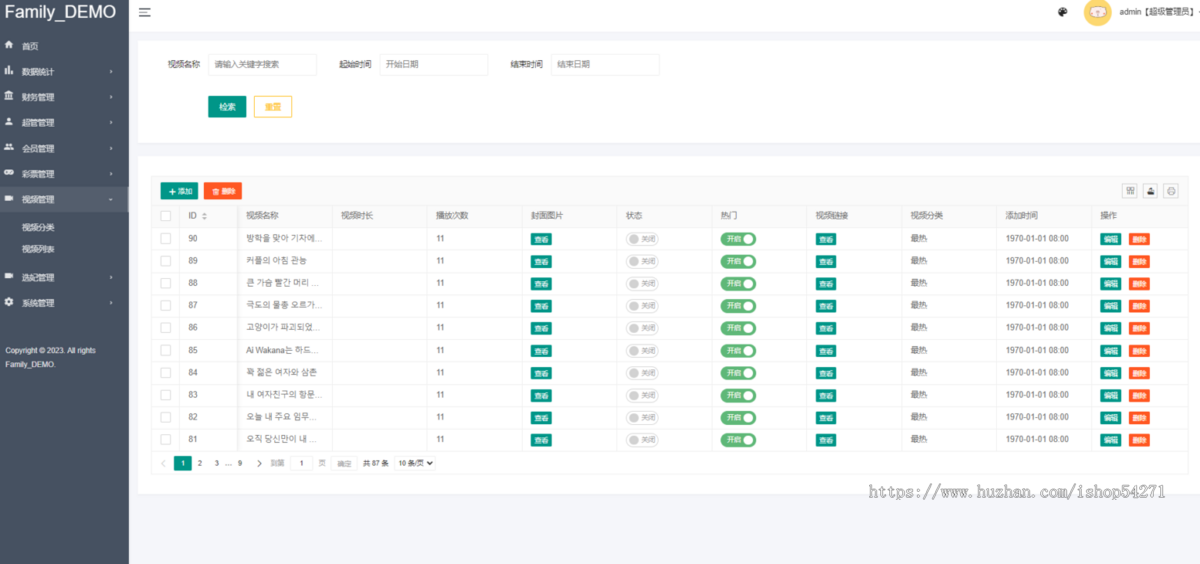This screenshot has width=1200, height=564.
Task: Expand the 会员管理 menu arrow
Action: pos(111,149)
